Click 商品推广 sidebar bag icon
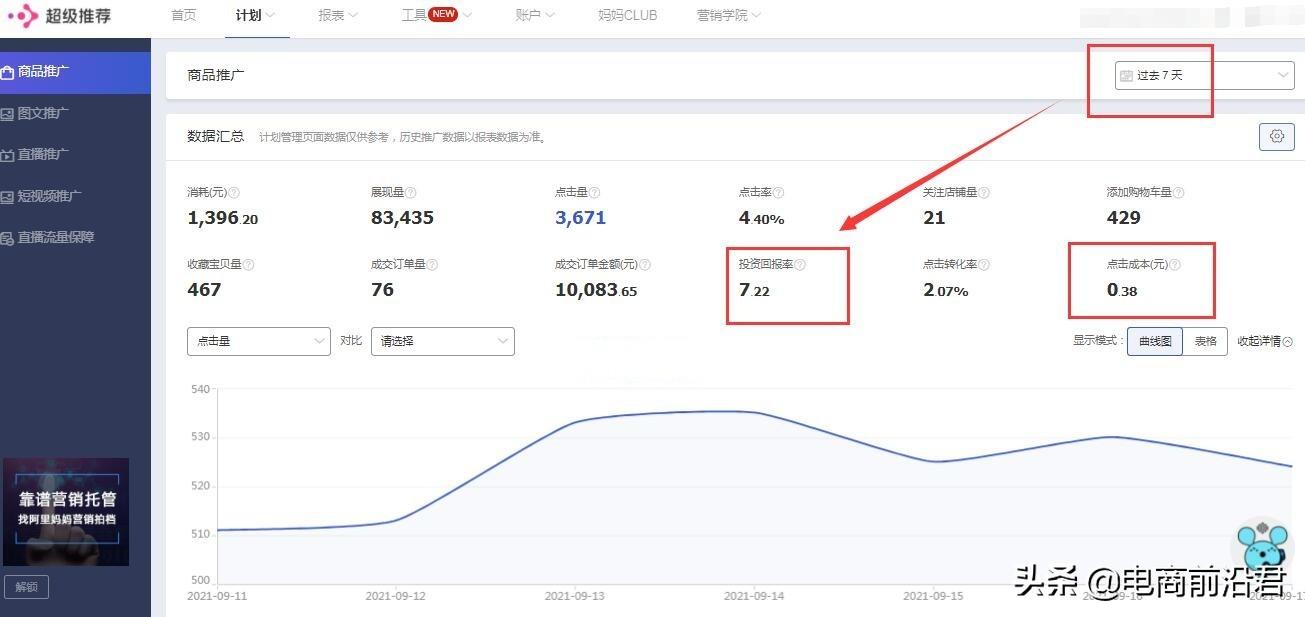The width and height of the screenshot is (1305, 617). tap(7, 72)
